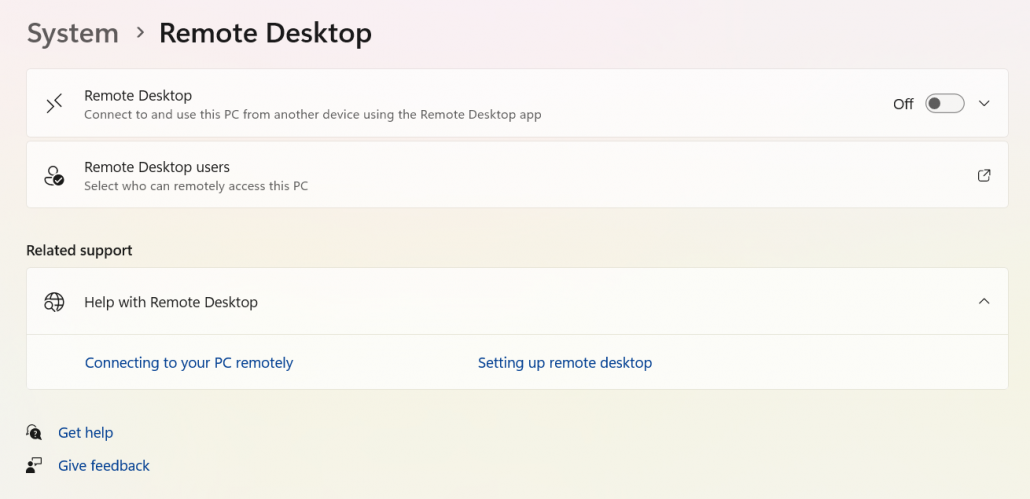This screenshot has width=1030, height=499.
Task: Turn on the Remote Desktop toggle switch
Action: pos(944,103)
